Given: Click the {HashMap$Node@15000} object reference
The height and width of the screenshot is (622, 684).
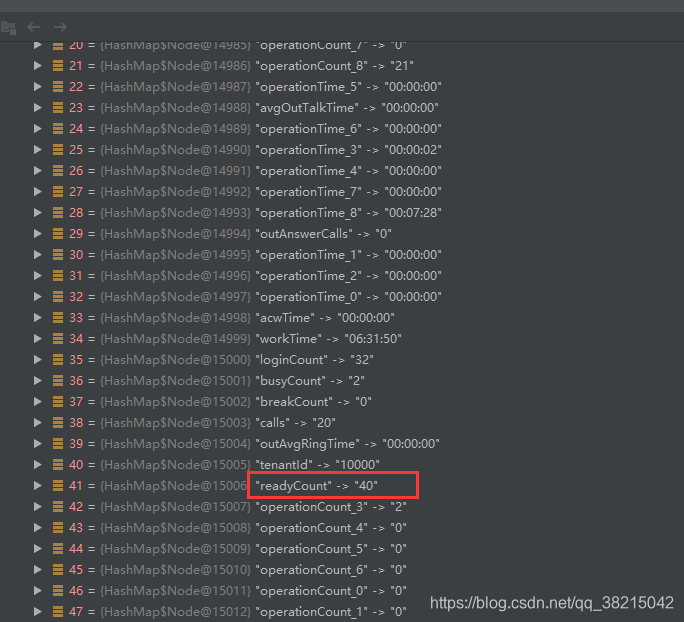Looking at the screenshot, I should point(176,360).
